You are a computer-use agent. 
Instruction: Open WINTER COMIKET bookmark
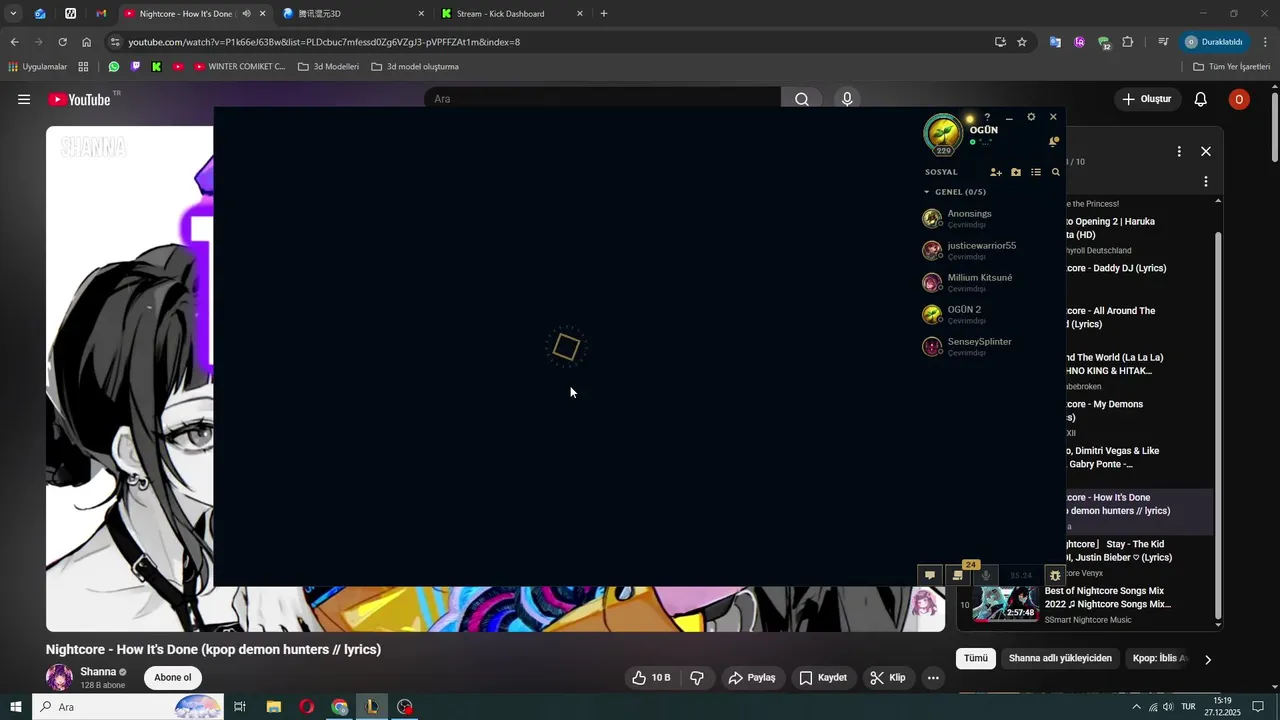240,67
